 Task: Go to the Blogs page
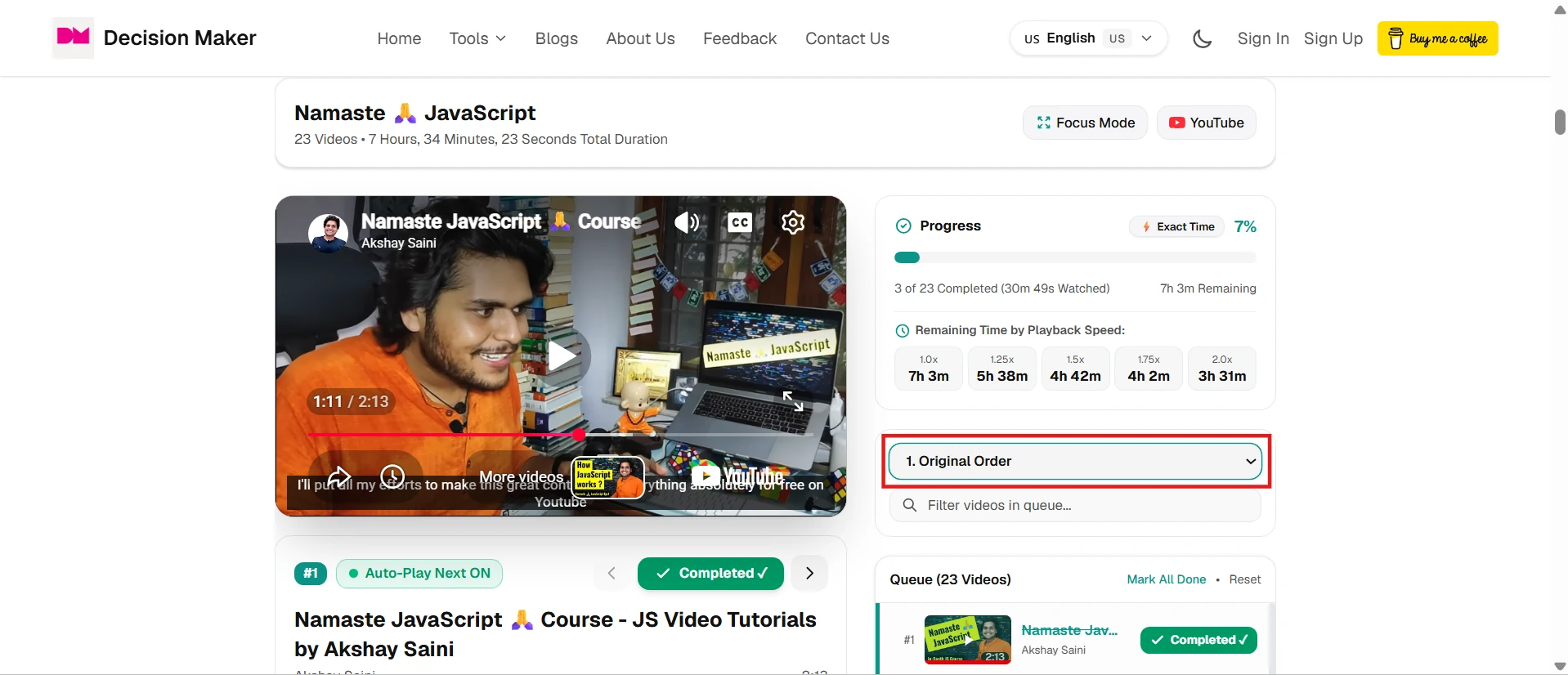coord(557,38)
